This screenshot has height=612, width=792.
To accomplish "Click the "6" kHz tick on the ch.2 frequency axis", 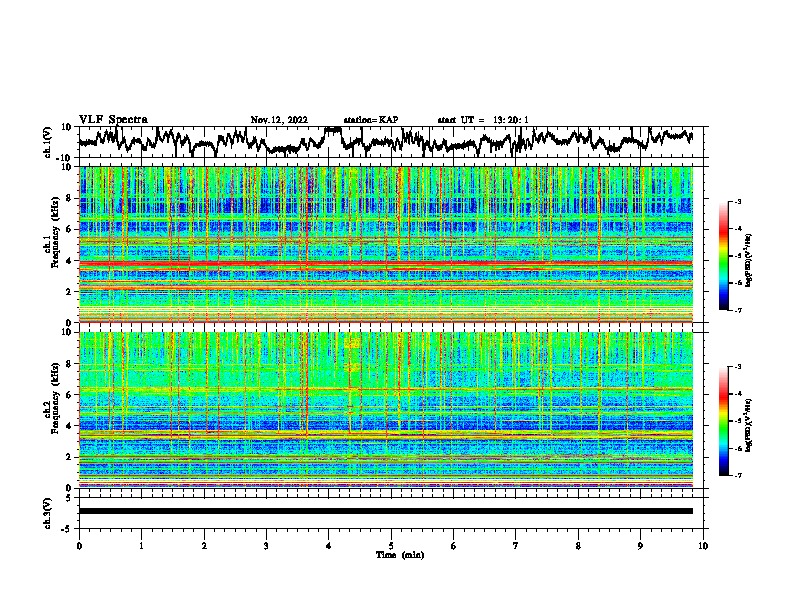I will point(70,394).
